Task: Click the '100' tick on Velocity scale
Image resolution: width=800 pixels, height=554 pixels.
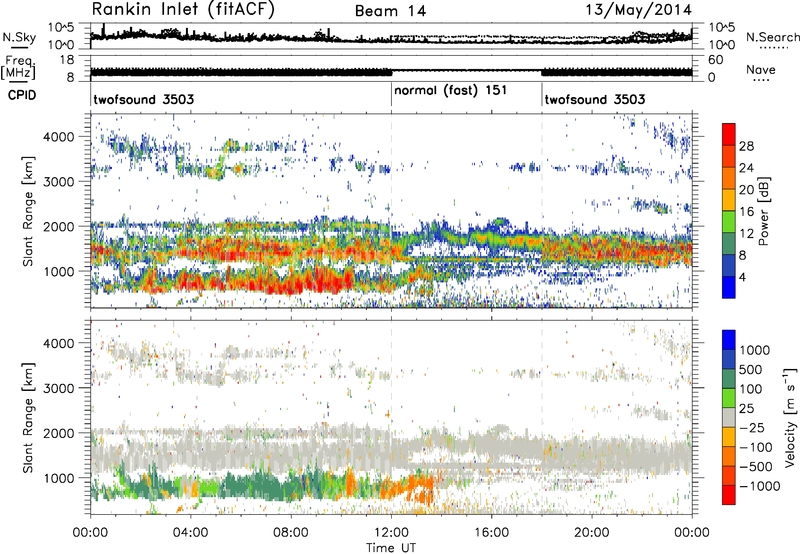Action: 751,389
